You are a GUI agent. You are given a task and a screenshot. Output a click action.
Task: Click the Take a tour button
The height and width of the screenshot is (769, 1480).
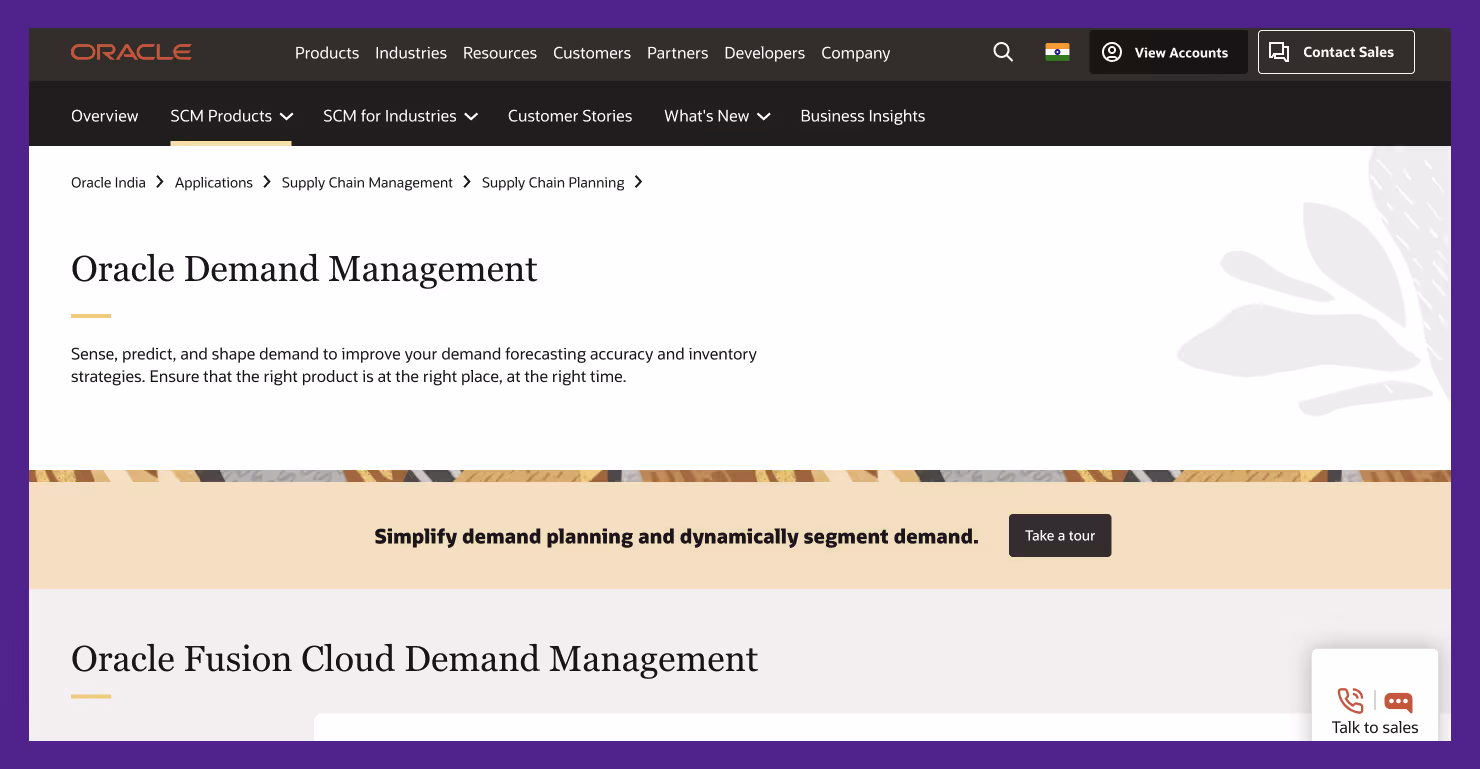click(1060, 536)
